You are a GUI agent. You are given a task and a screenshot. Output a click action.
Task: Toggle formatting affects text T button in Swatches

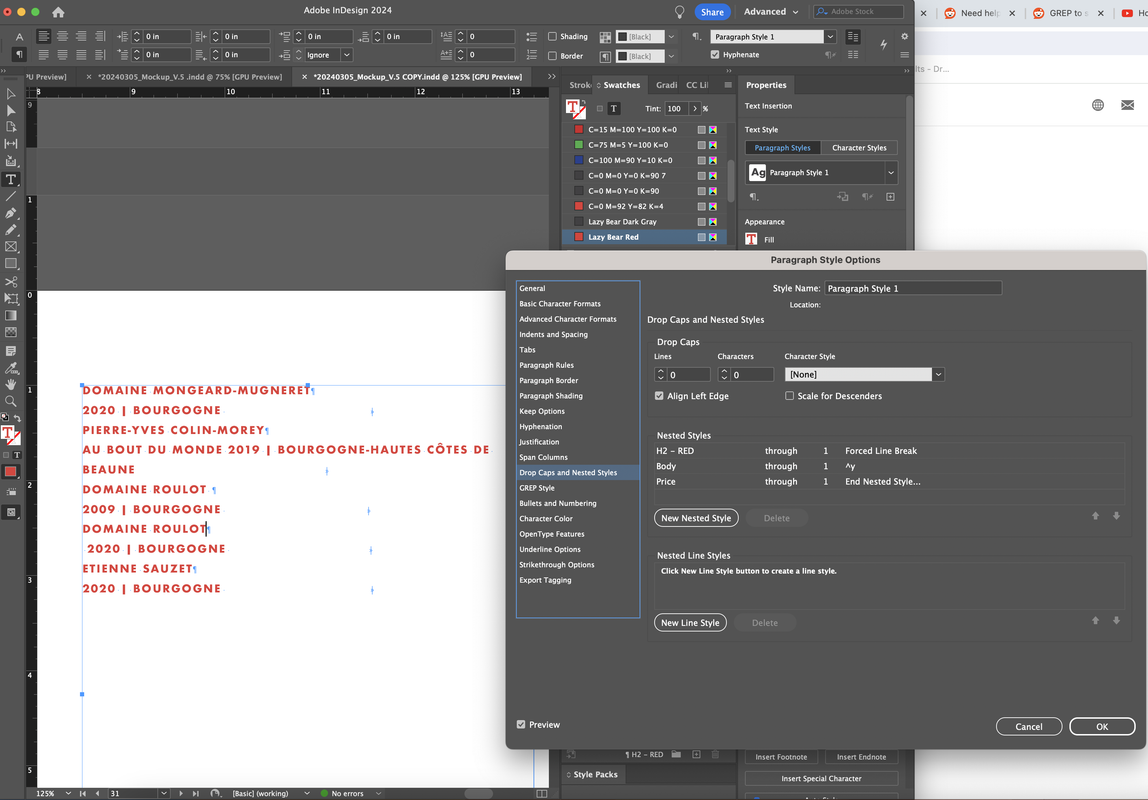coord(614,109)
